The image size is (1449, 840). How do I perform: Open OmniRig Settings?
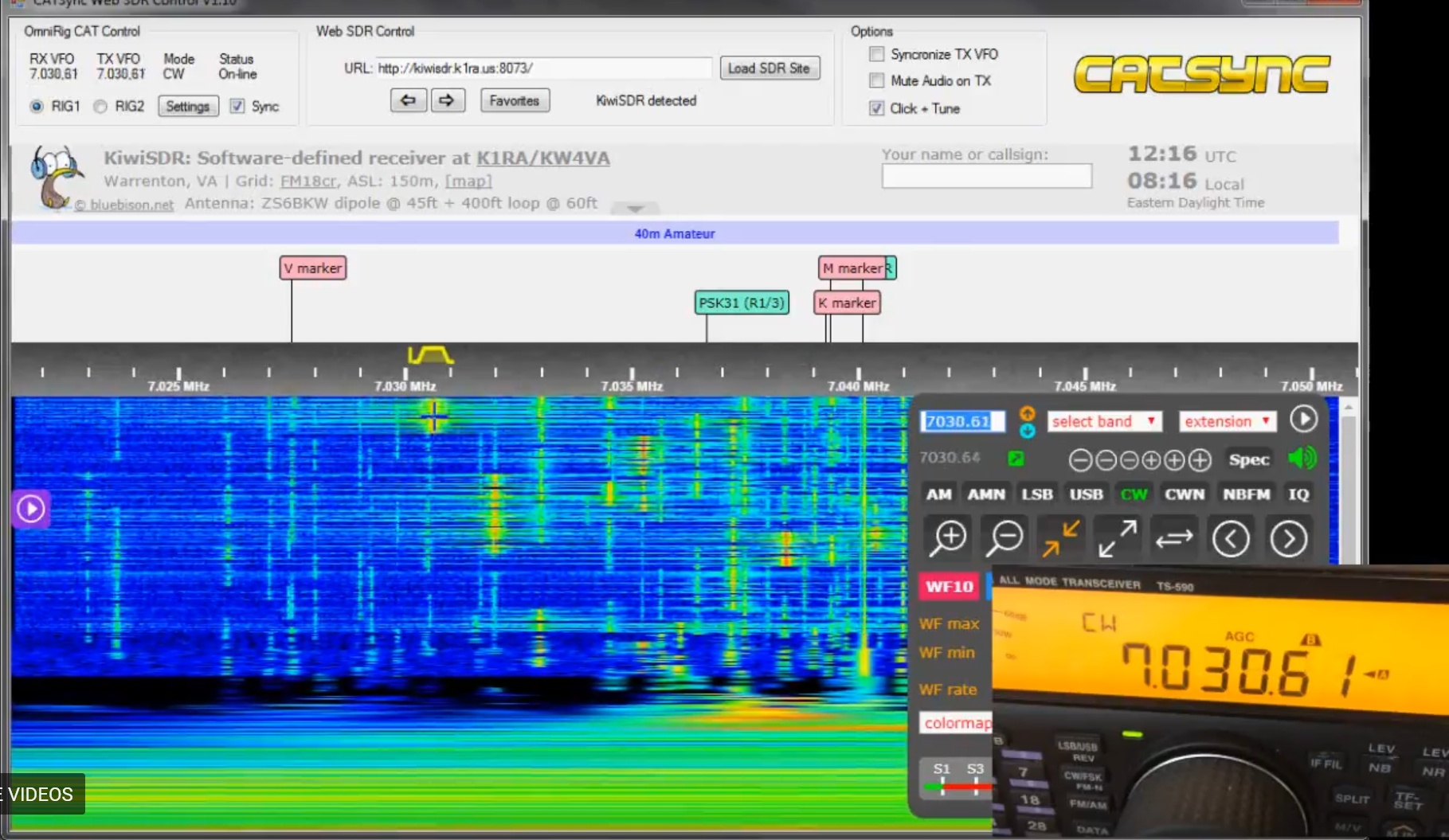188,106
